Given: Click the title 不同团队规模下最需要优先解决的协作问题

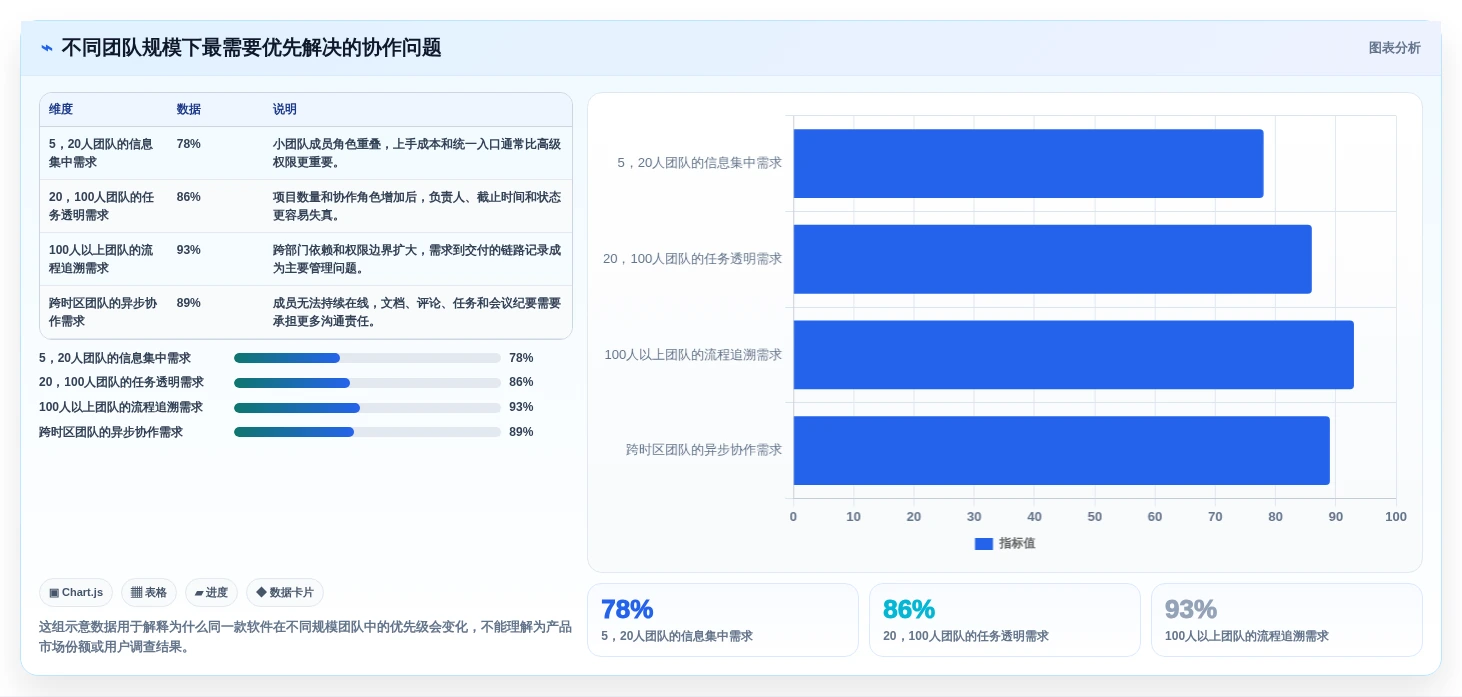Looking at the screenshot, I should click(x=251, y=48).
